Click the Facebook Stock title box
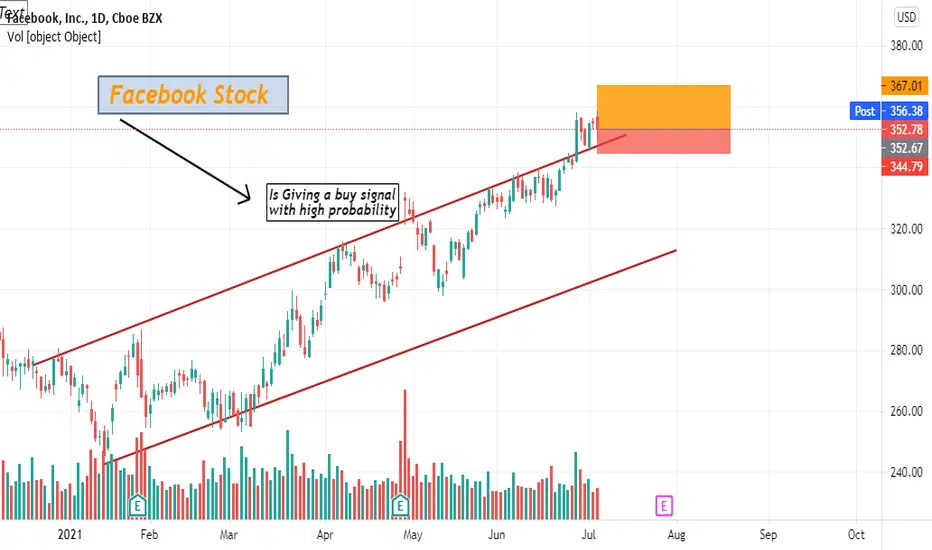Image resolution: width=932 pixels, height=550 pixels. tap(193, 95)
